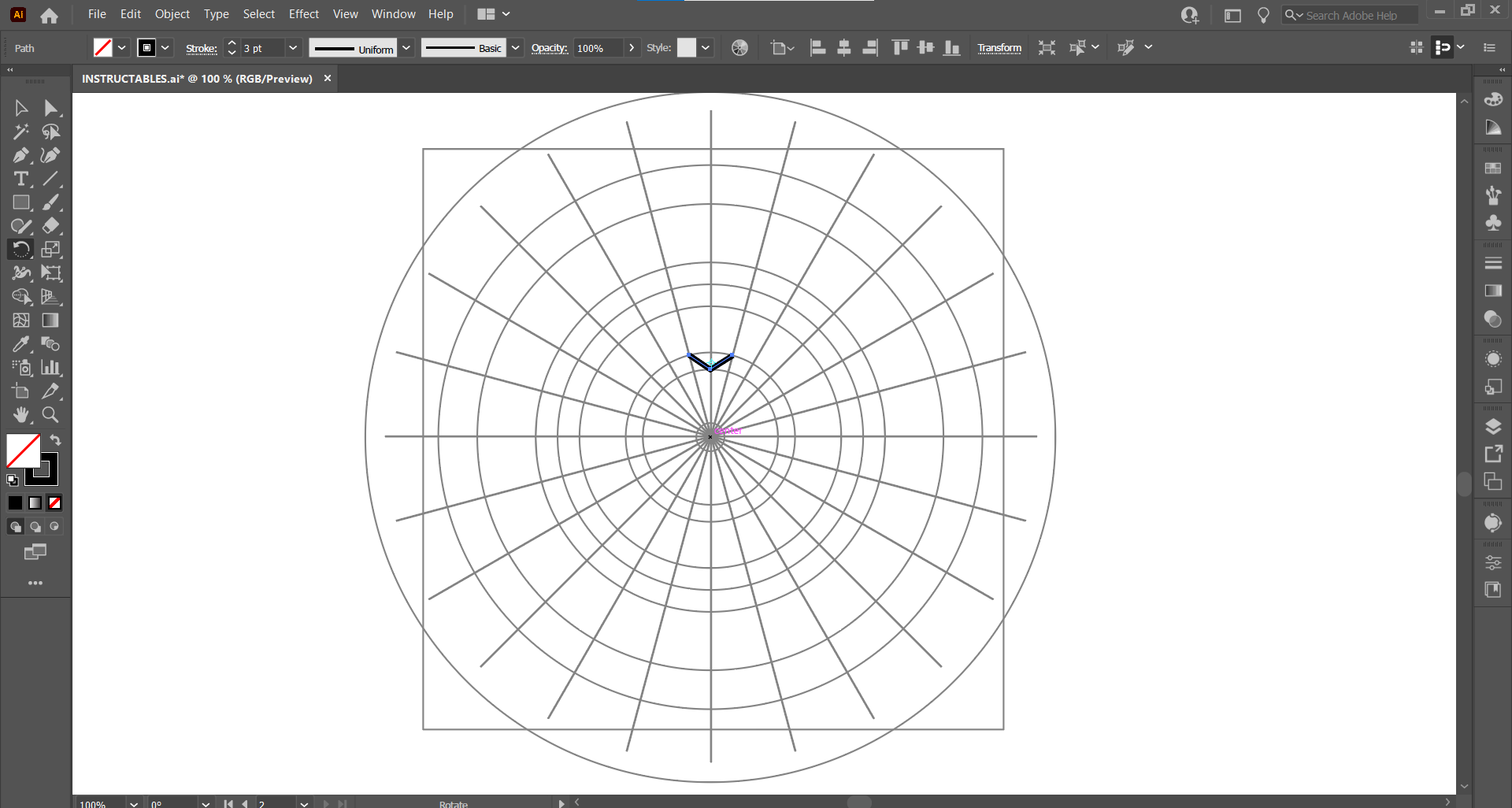The image size is (1512, 808).
Task: Select the Hand tool
Action: [20, 415]
